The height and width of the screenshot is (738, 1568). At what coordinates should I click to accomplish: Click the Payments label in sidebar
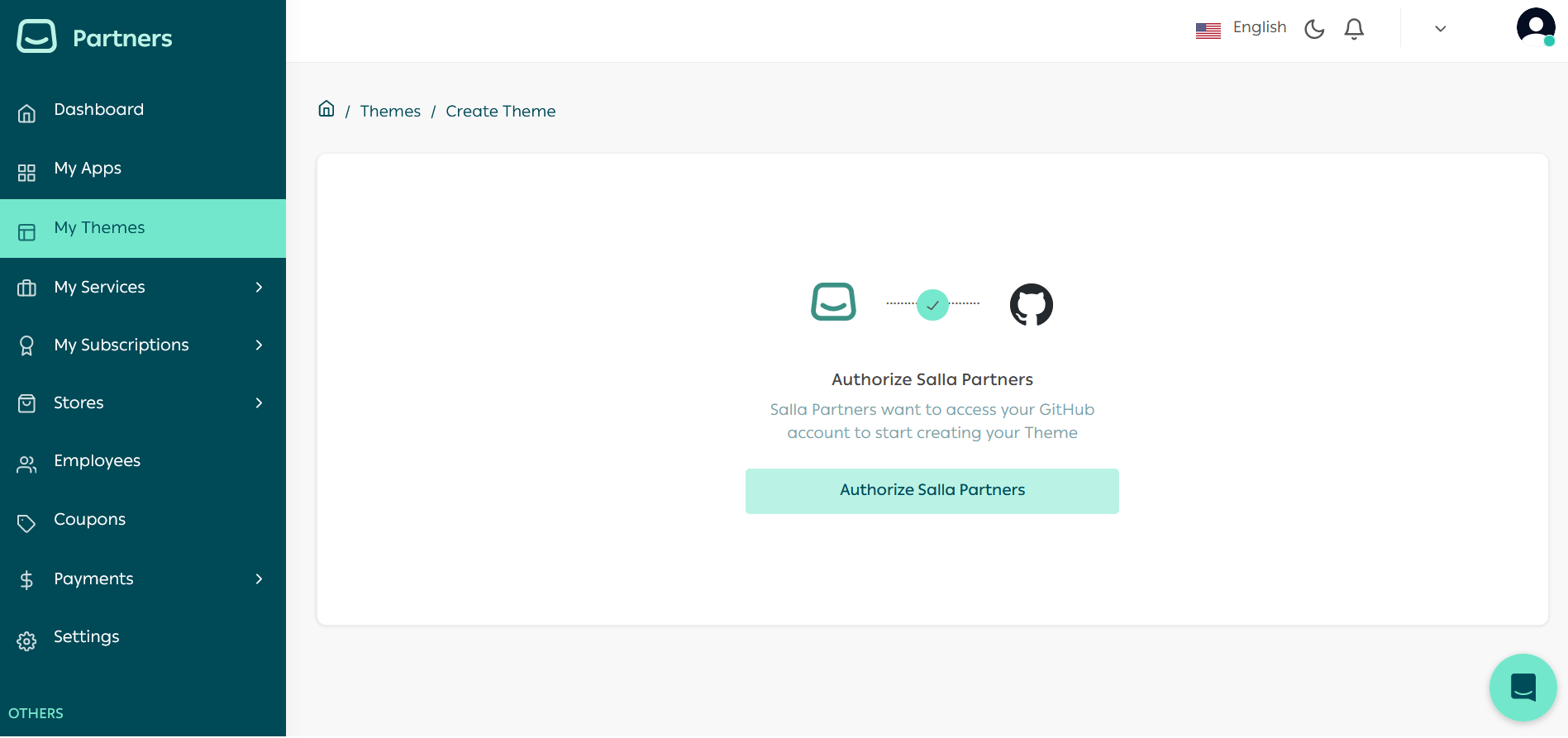click(93, 579)
